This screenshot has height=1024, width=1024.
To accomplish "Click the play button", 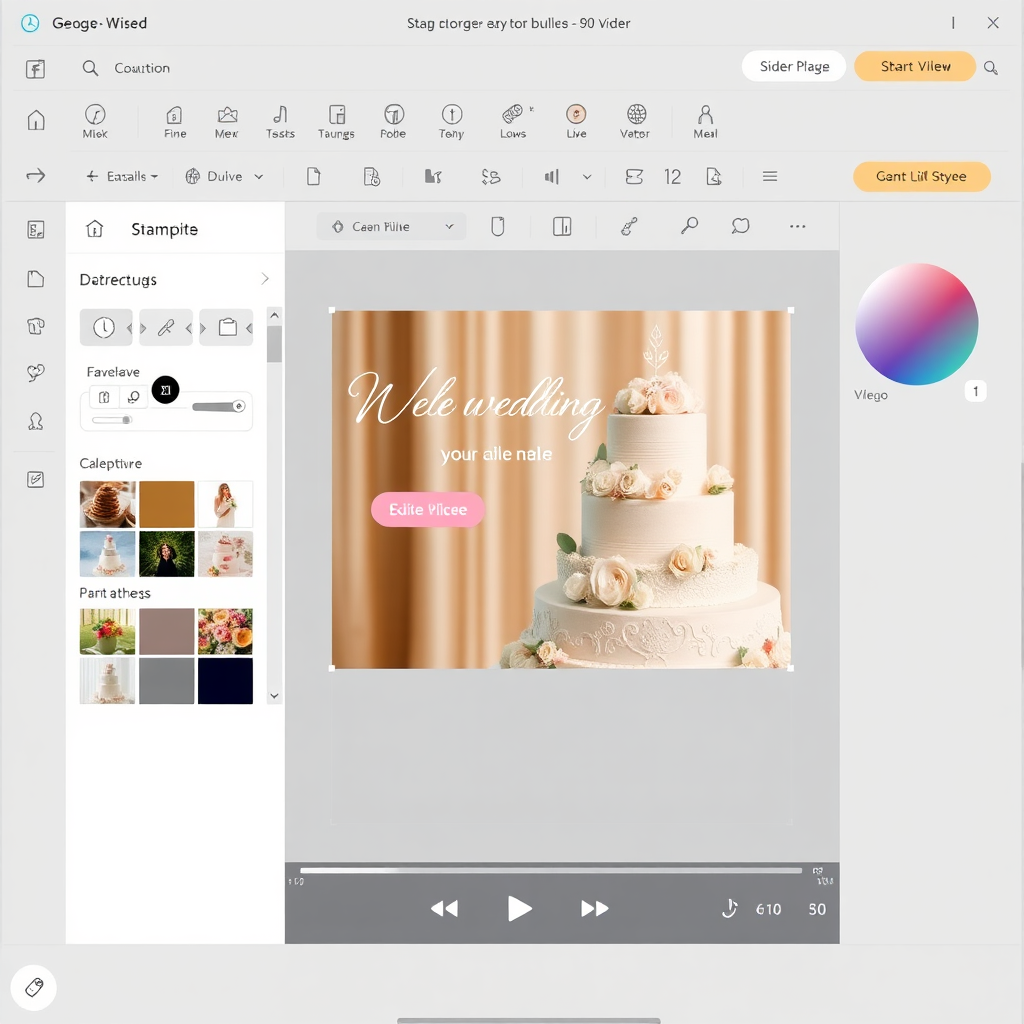I will pyautogui.click(x=519, y=908).
